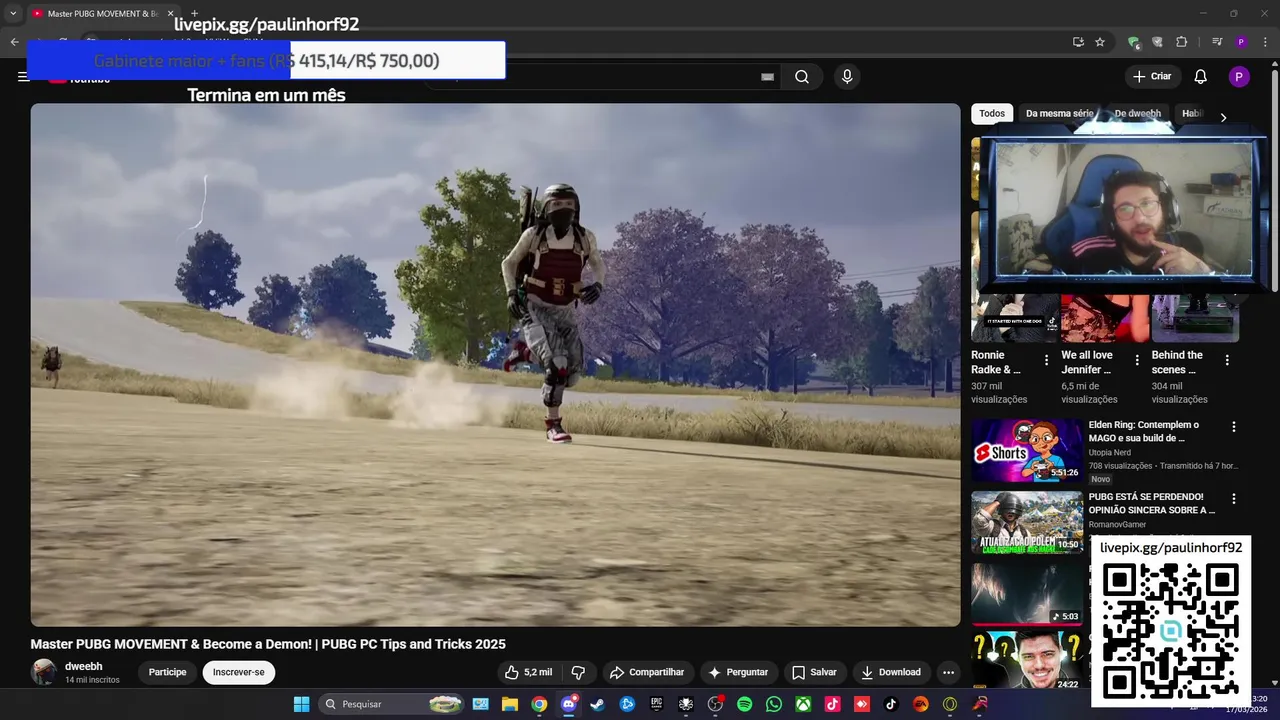Open the dweebh channel avatar
This screenshot has height=720, width=1280.
pos(43,672)
